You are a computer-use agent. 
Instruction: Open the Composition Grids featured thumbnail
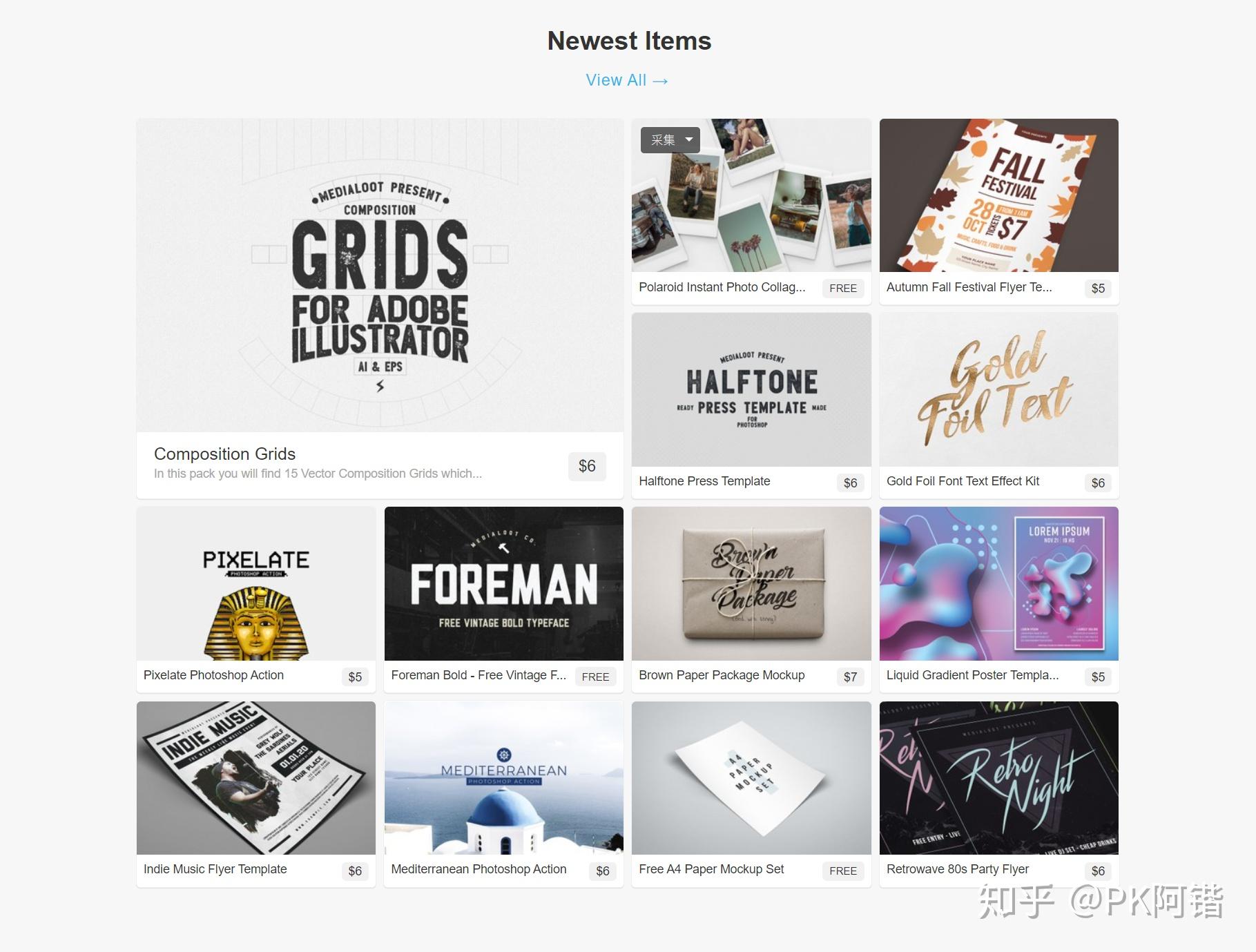tap(380, 275)
